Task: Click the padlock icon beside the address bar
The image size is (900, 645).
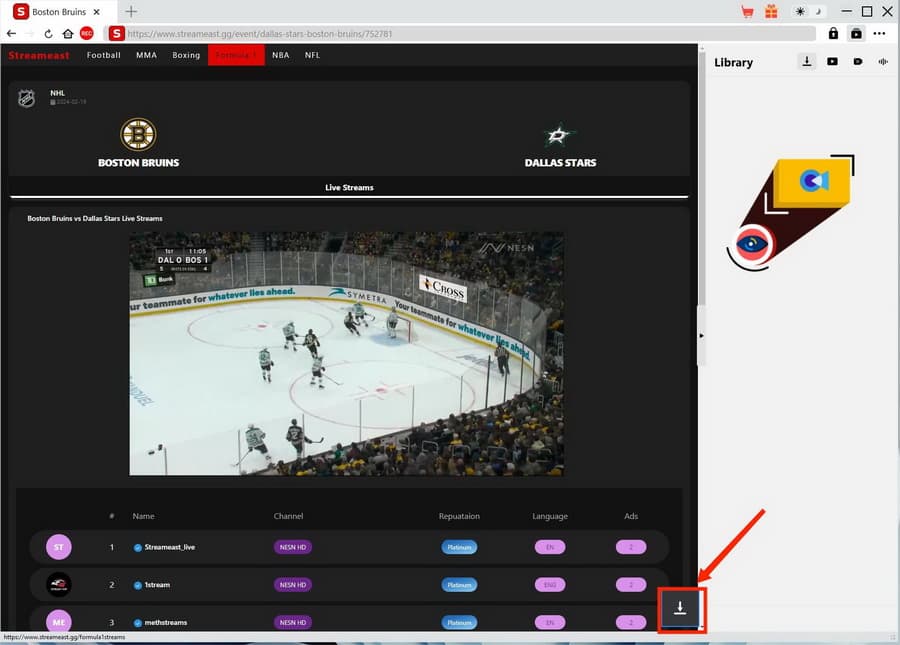Action: pyautogui.click(x=833, y=33)
